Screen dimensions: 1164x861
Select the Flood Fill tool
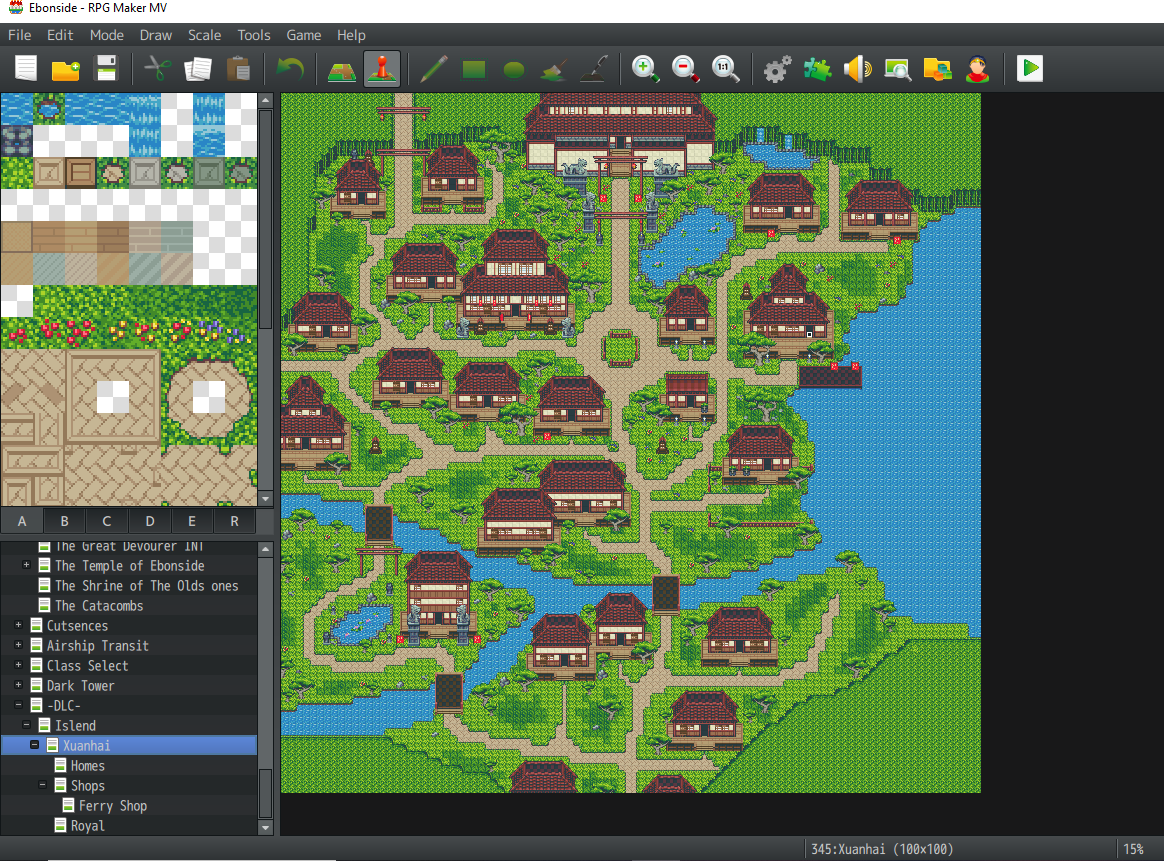[553, 69]
